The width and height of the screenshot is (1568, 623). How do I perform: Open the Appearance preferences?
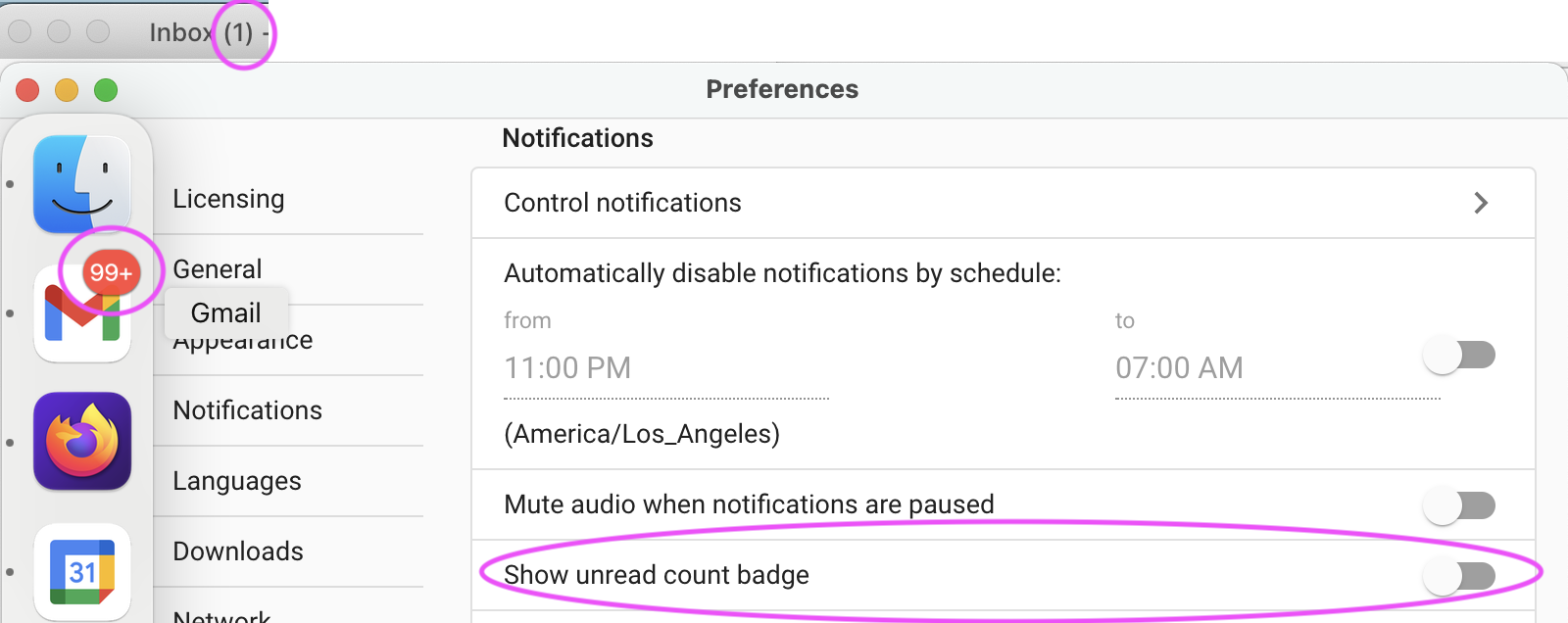pos(242,340)
